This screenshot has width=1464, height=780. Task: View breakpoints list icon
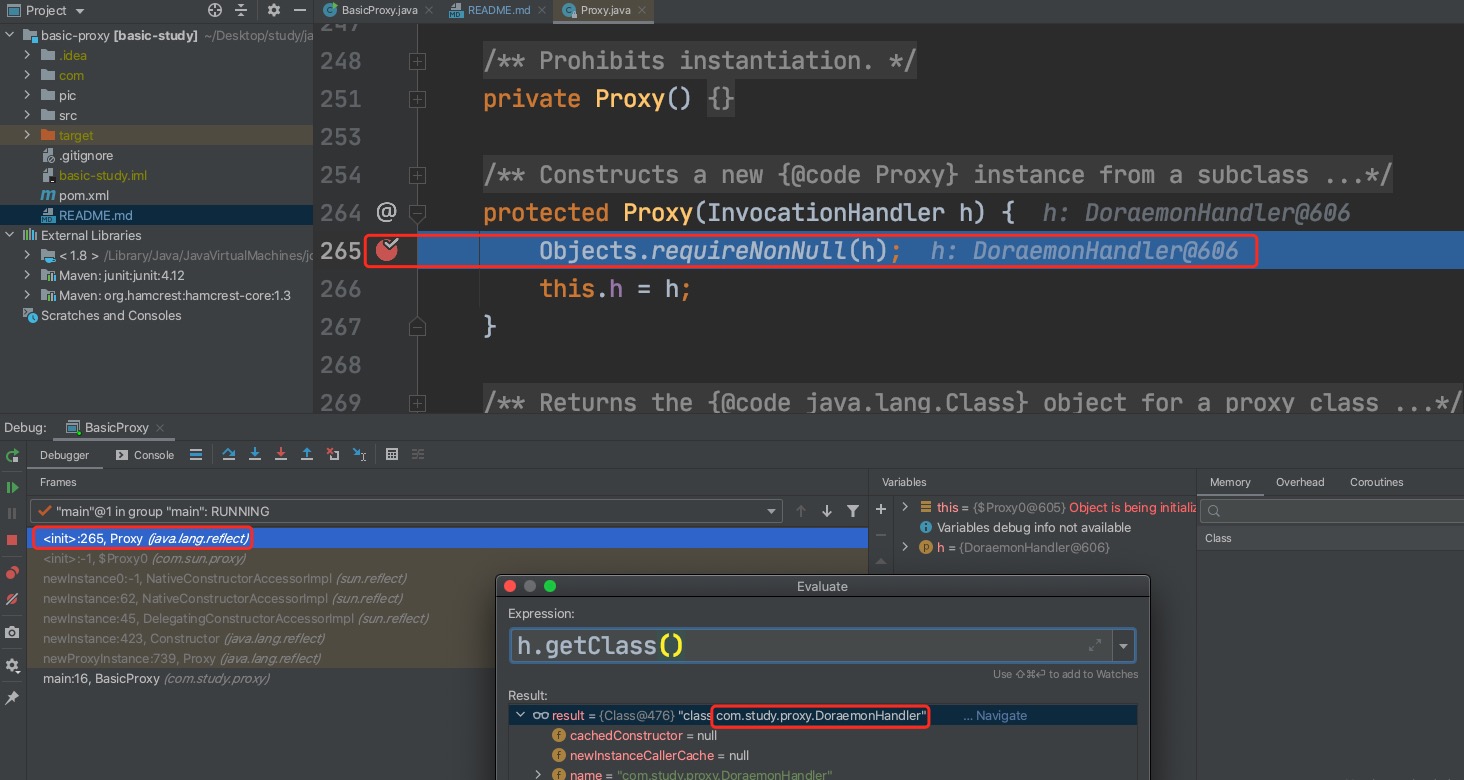point(12,573)
